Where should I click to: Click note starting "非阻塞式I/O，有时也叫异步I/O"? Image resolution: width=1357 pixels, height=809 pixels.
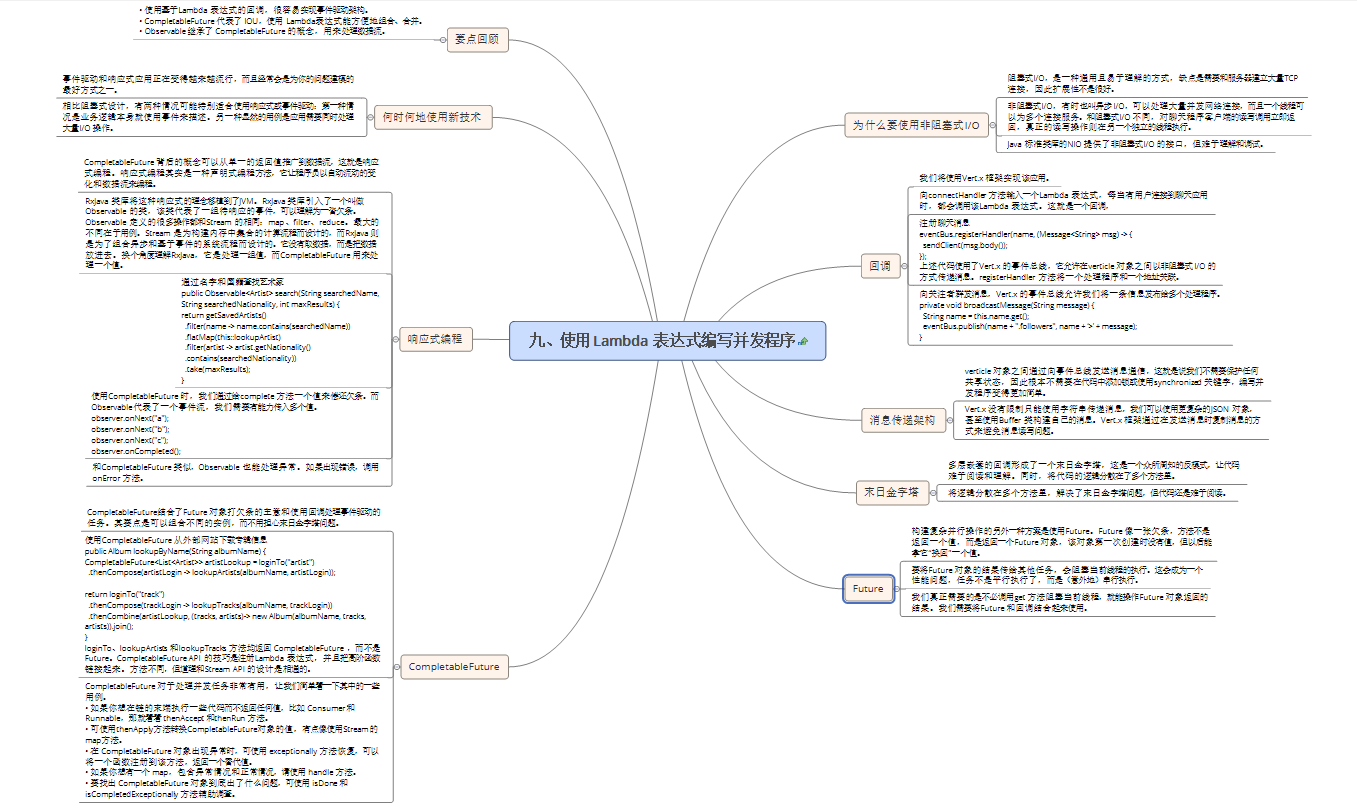(1154, 116)
